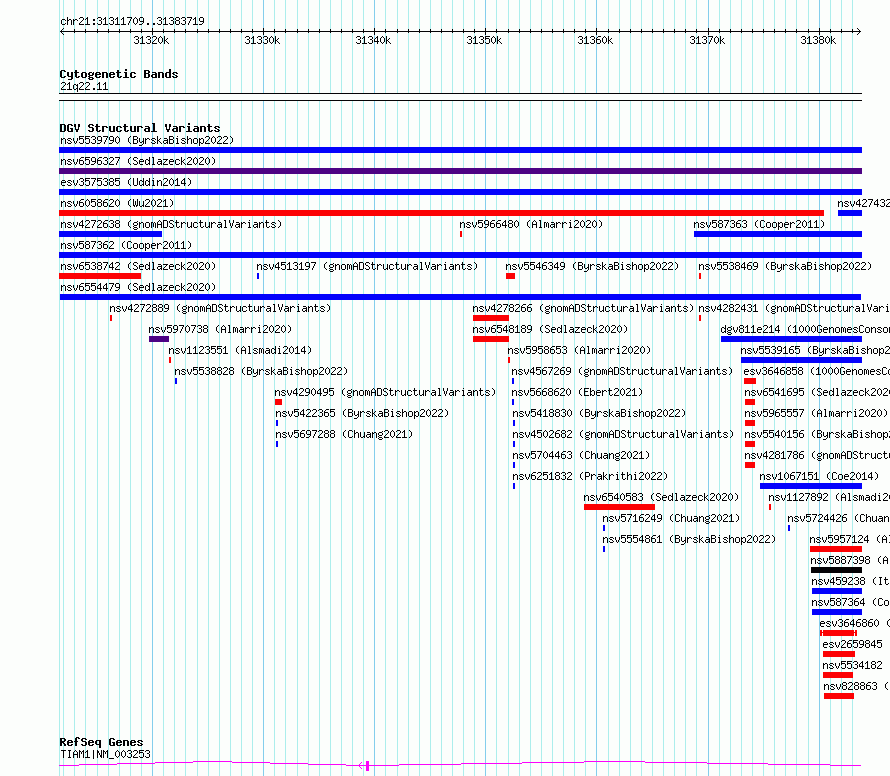Select nsv6540583 (Sedlazeck2020) label
The width and height of the screenshot is (890, 776).
tap(661, 497)
